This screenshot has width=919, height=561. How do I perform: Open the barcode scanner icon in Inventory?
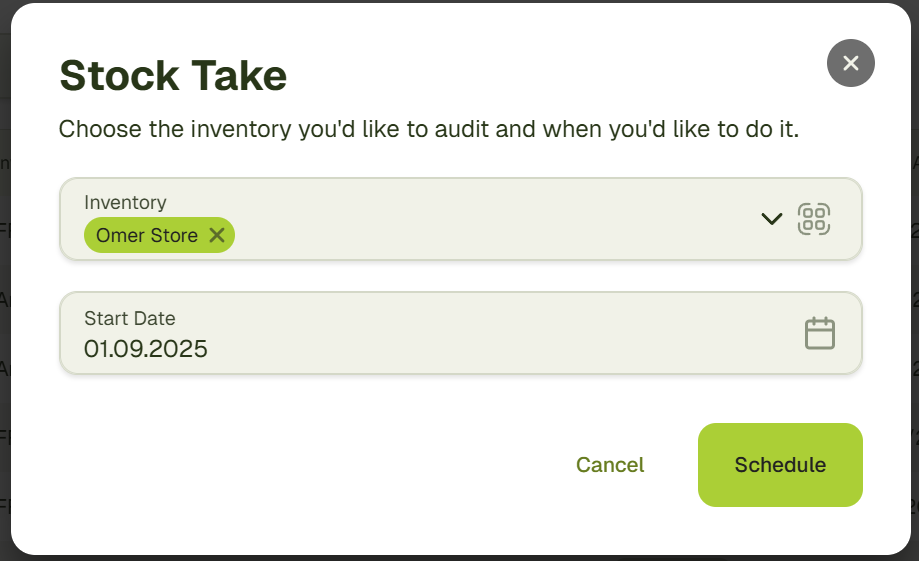coord(813,219)
